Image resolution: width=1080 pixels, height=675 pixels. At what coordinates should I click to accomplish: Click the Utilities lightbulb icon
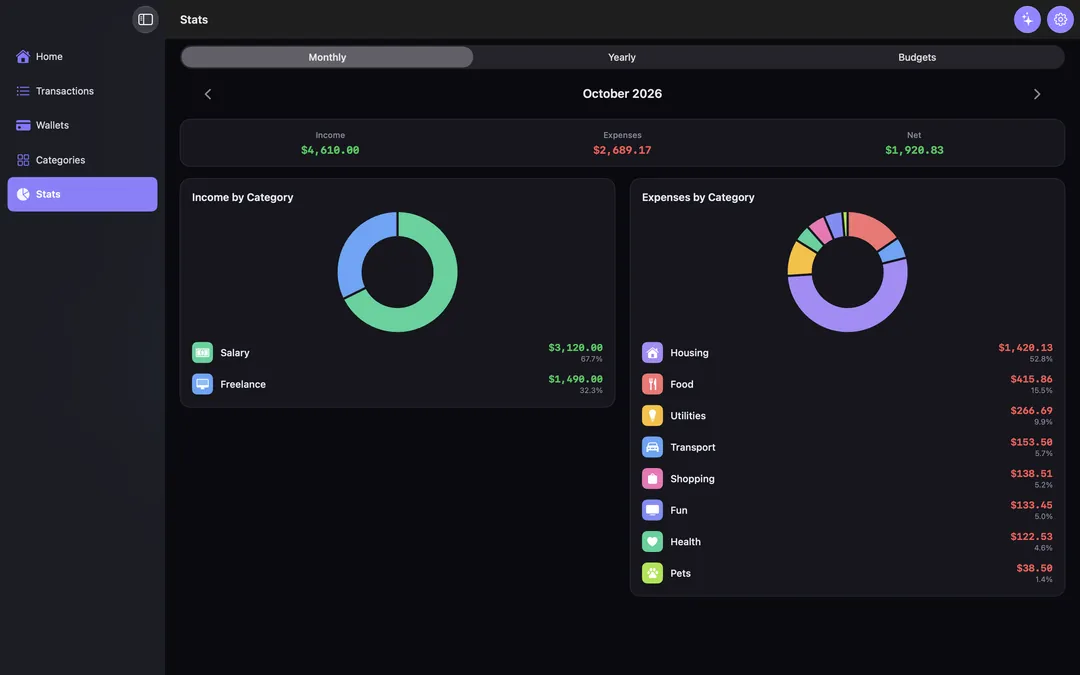[x=652, y=415]
